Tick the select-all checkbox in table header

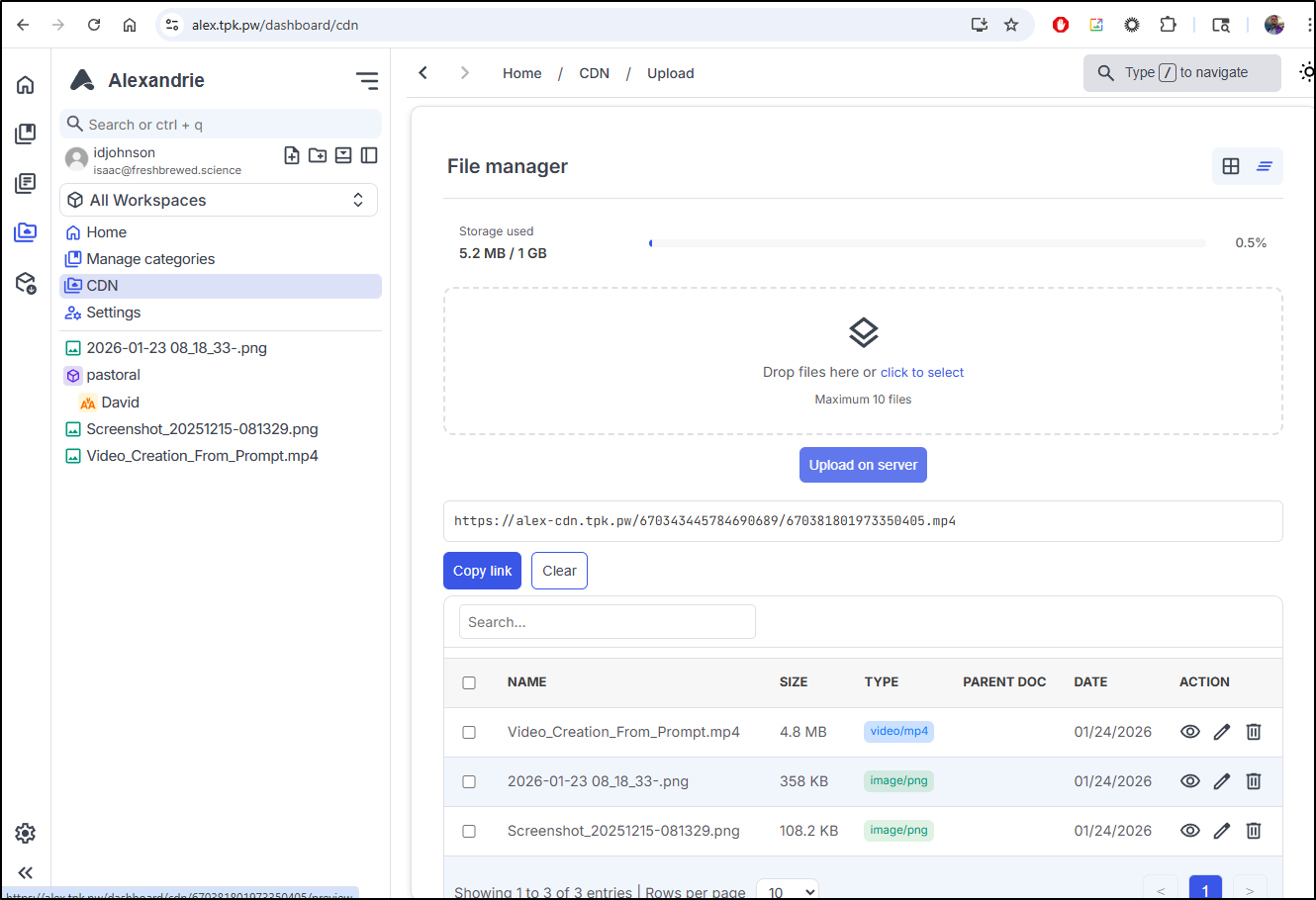pos(469,682)
